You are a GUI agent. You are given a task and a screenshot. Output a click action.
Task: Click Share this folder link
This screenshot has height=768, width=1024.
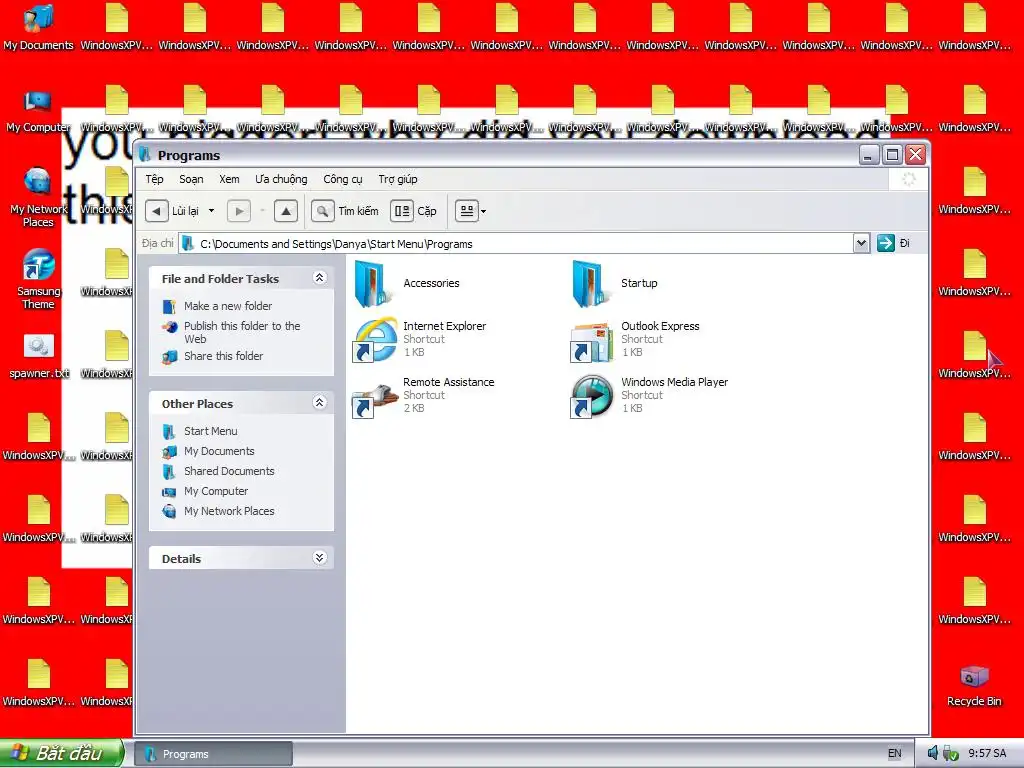(x=223, y=356)
